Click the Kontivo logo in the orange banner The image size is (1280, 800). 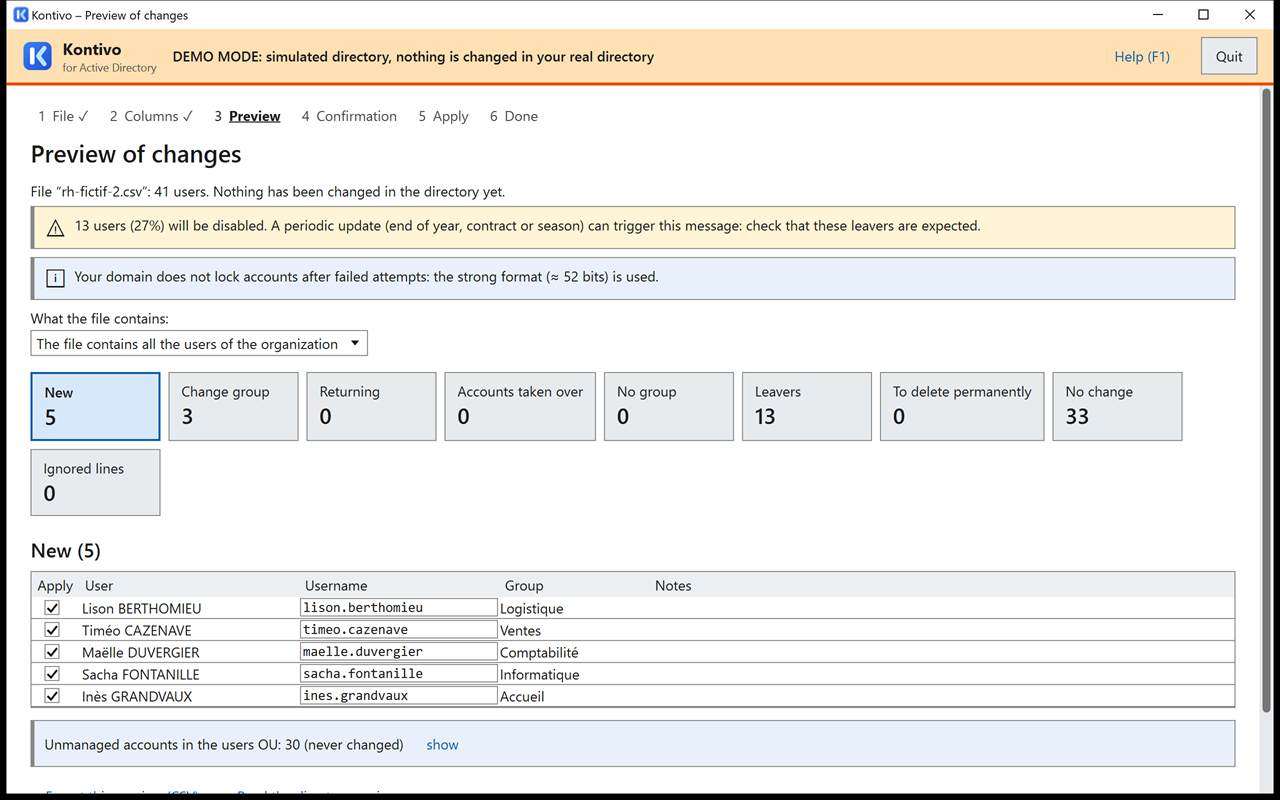point(38,56)
